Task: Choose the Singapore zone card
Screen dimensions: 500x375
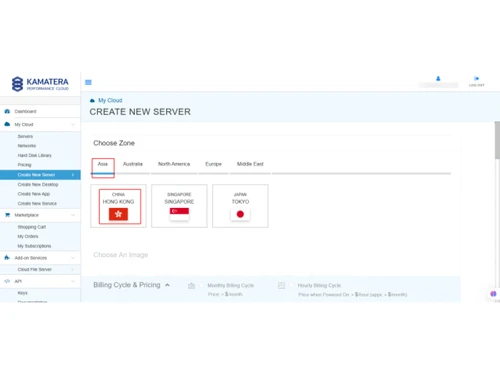Action: (x=179, y=206)
